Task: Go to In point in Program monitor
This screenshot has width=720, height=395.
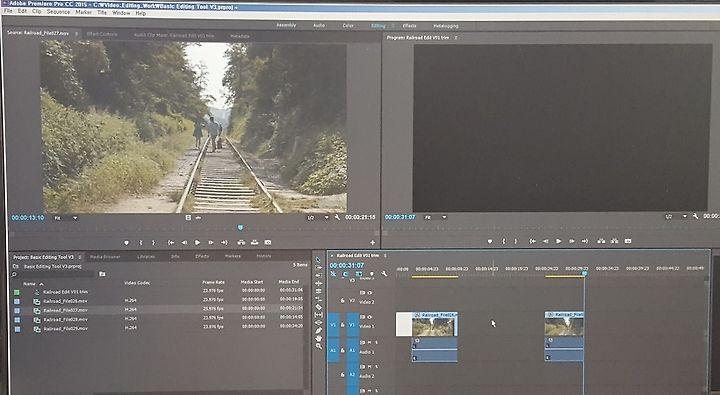Action: pyautogui.click(x=533, y=241)
